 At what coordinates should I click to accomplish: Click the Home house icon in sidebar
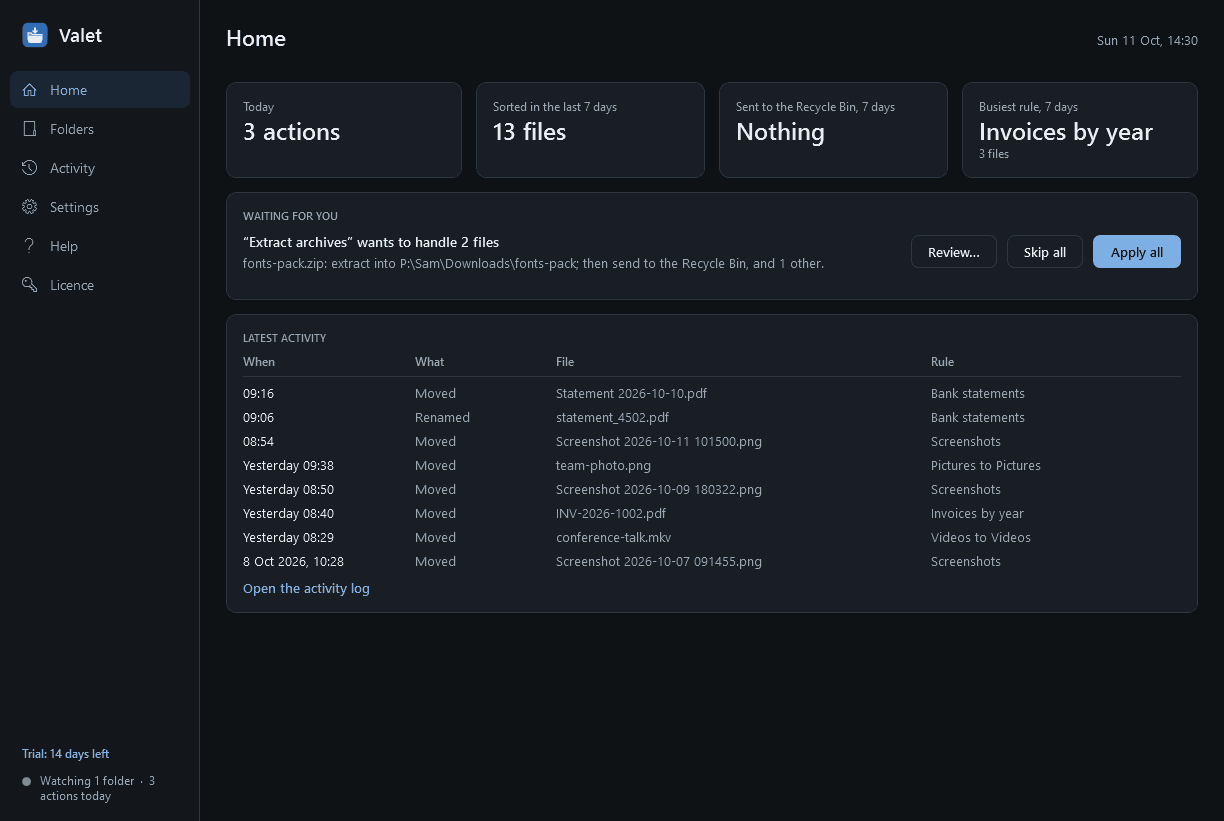30,90
